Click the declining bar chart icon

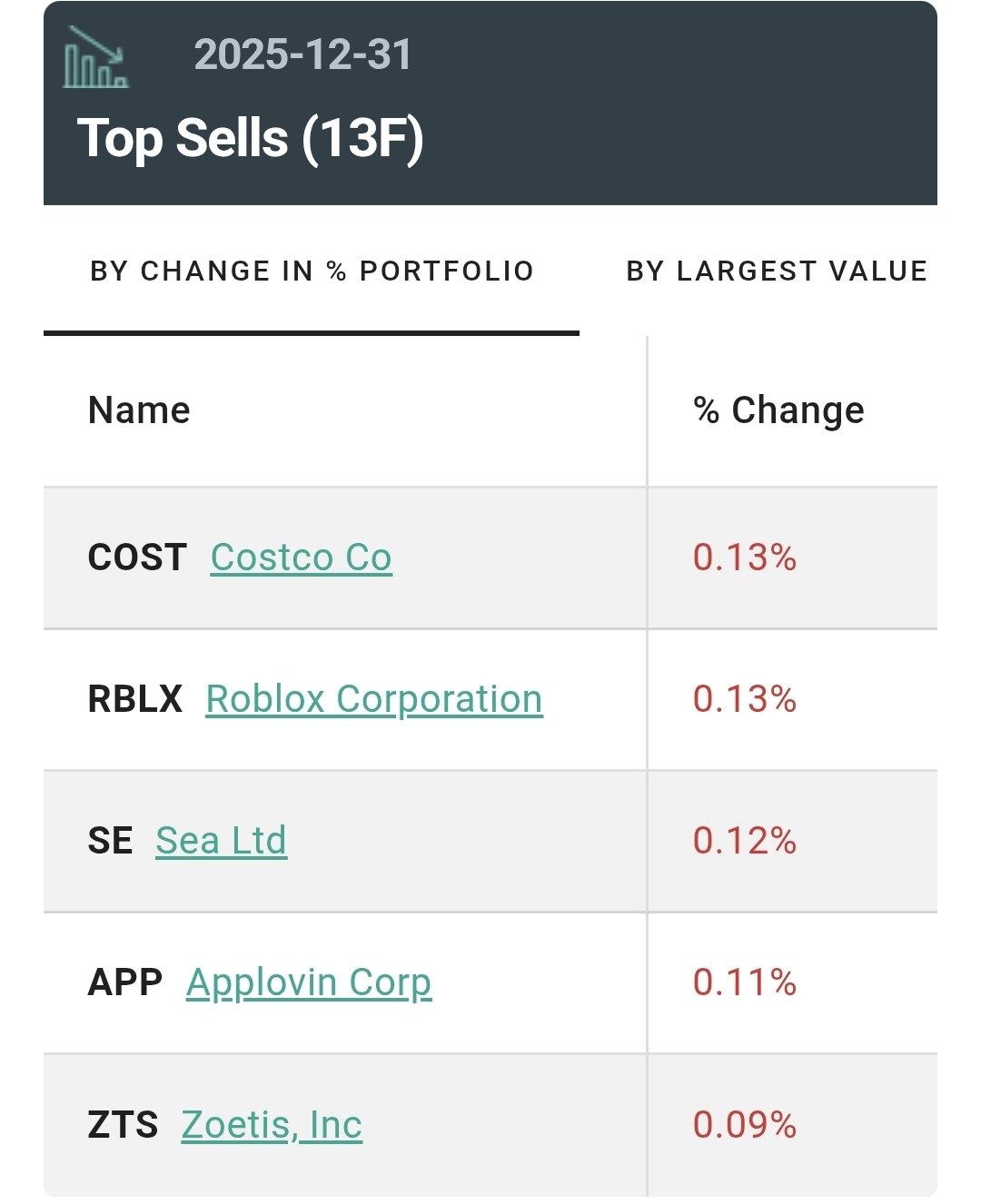95,57
